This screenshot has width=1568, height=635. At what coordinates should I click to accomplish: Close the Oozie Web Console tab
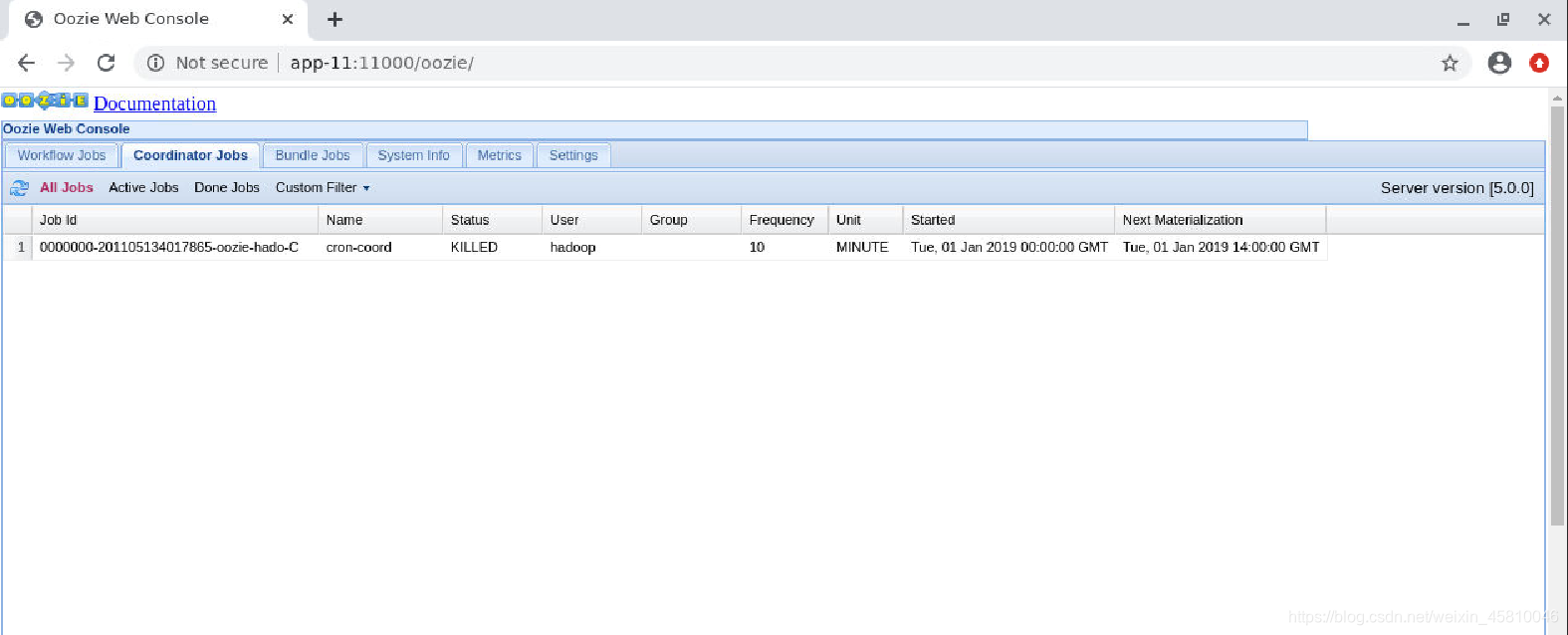288,19
